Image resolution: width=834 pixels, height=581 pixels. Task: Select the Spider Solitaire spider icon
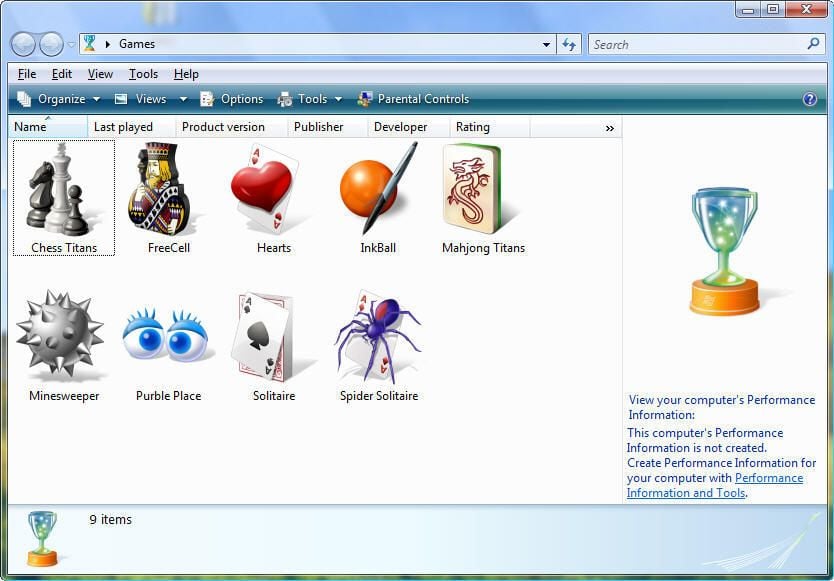click(378, 337)
